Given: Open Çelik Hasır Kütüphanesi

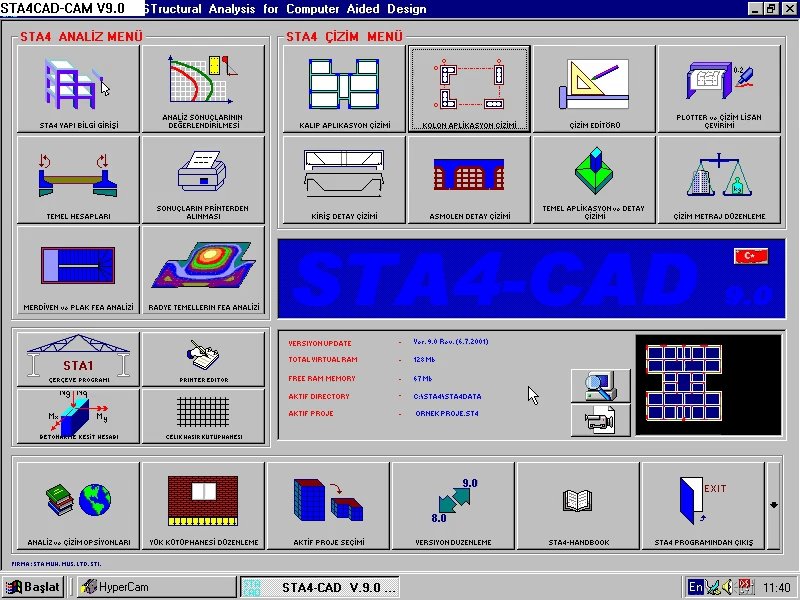Looking at the screenshot, I should pos(203,416).
